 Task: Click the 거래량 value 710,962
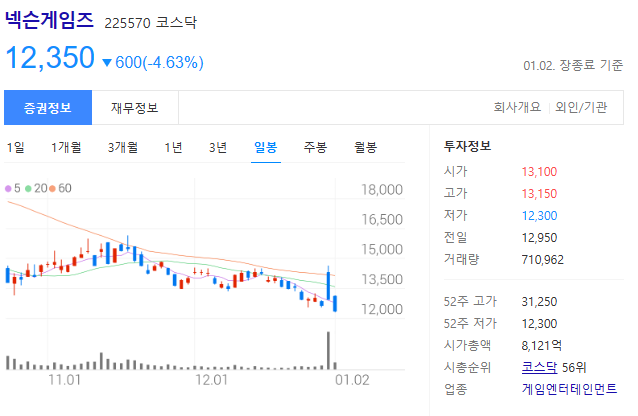point(542,260)
